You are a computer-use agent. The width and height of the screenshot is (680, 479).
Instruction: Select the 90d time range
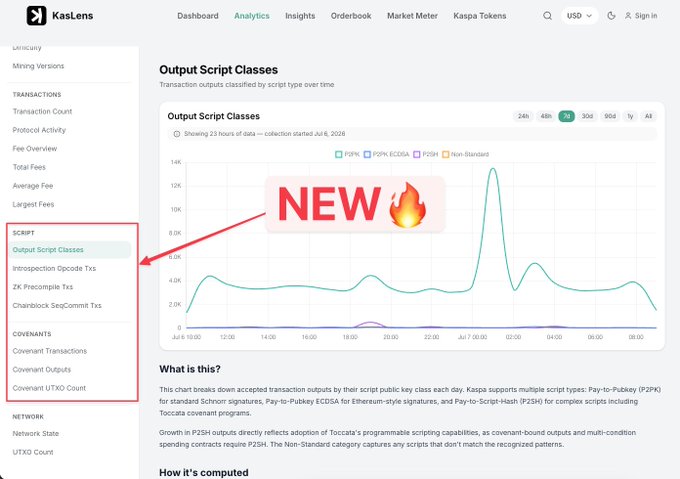coord(610,116)
